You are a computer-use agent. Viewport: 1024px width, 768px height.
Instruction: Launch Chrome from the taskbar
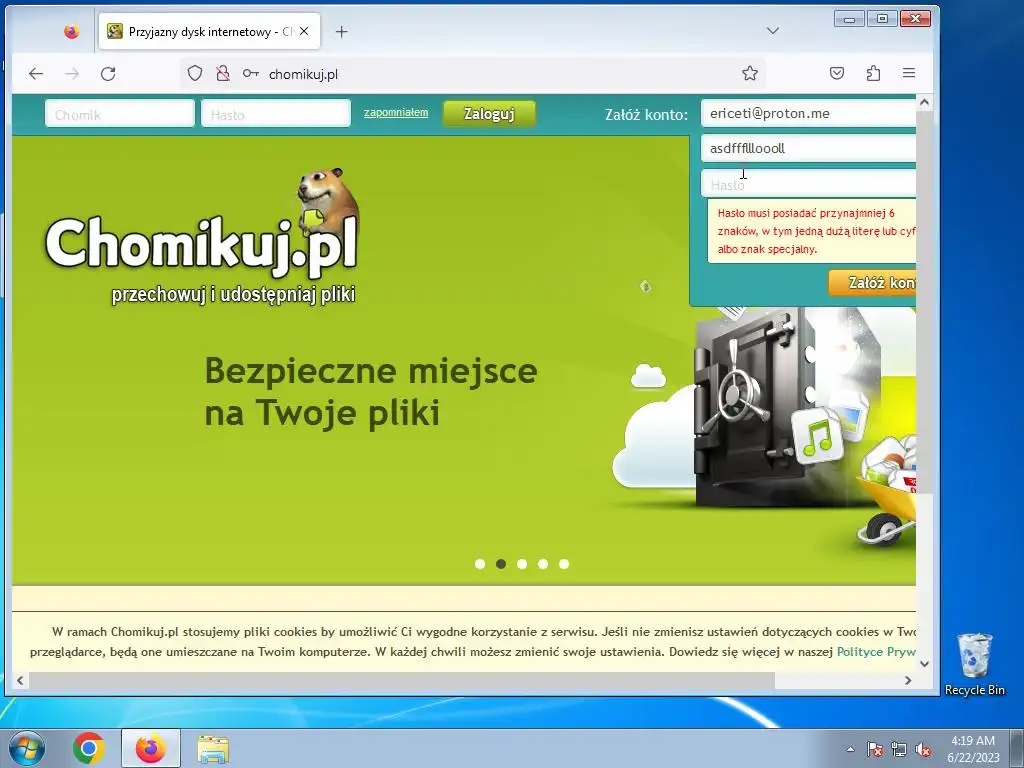89,748
